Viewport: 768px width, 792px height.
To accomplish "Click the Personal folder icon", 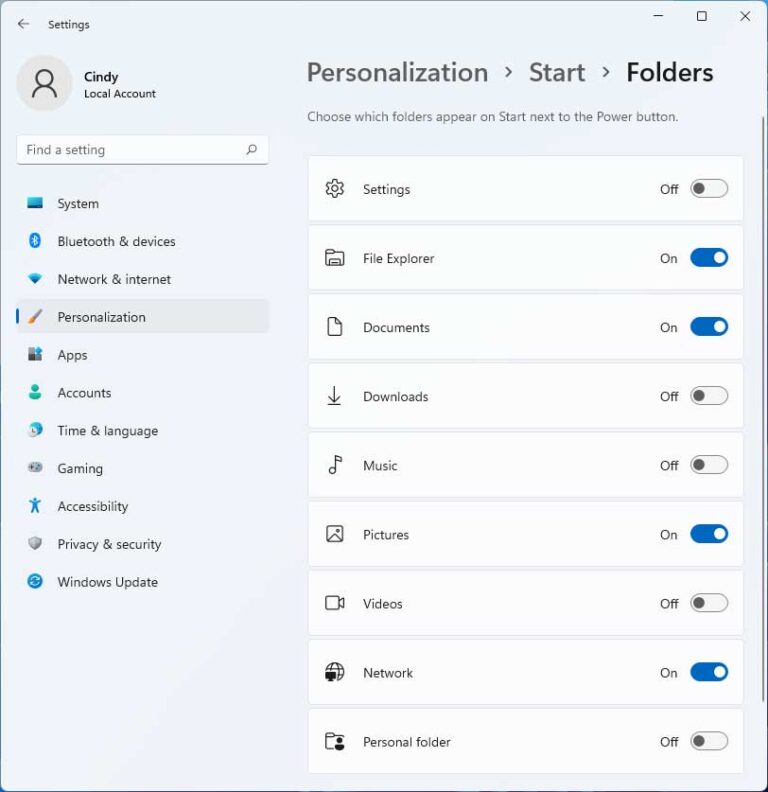I will coord(334,741).
